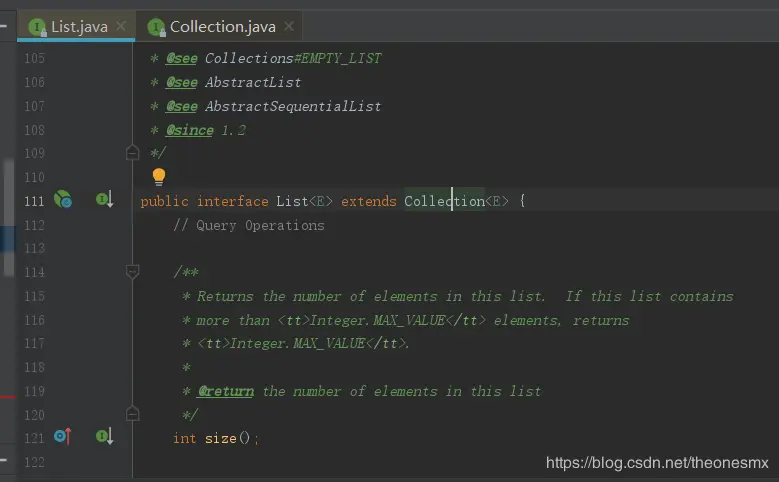Click the 'public' keyword on line 111
Viewport: 779px width, 482px height.
point(164,201)
